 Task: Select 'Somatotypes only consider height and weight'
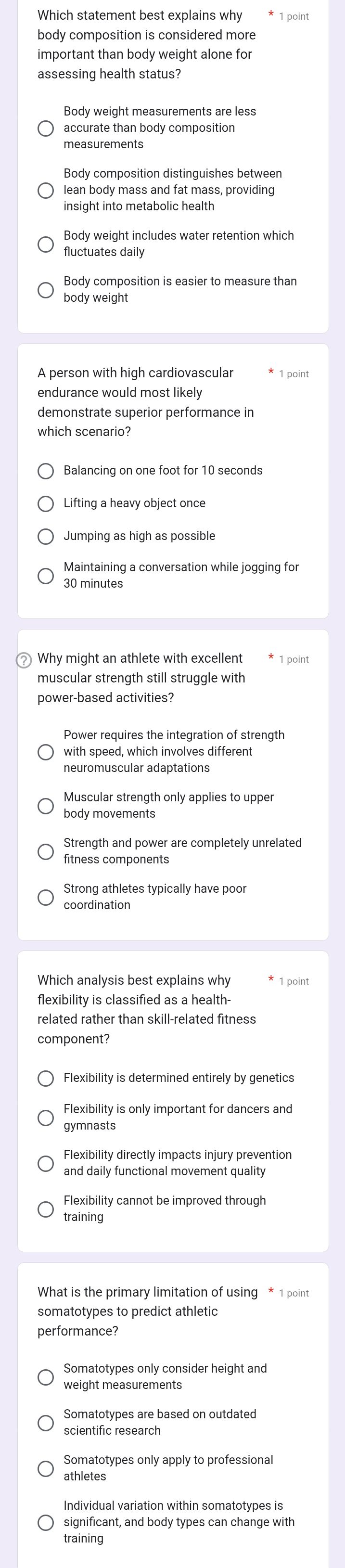(x=45, y=1376)
